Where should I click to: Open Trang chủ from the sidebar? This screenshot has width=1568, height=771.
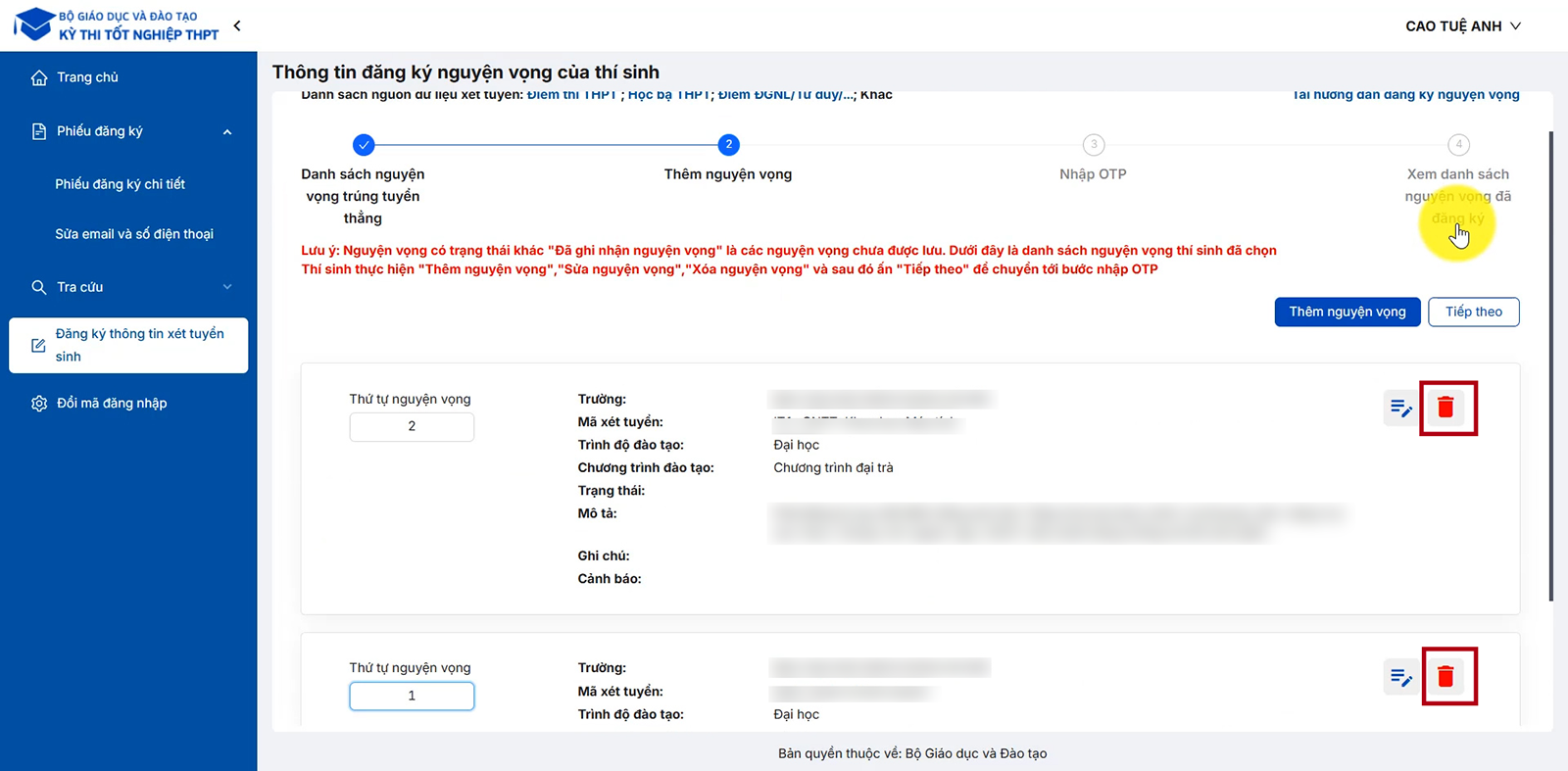[x=87, y=77]
